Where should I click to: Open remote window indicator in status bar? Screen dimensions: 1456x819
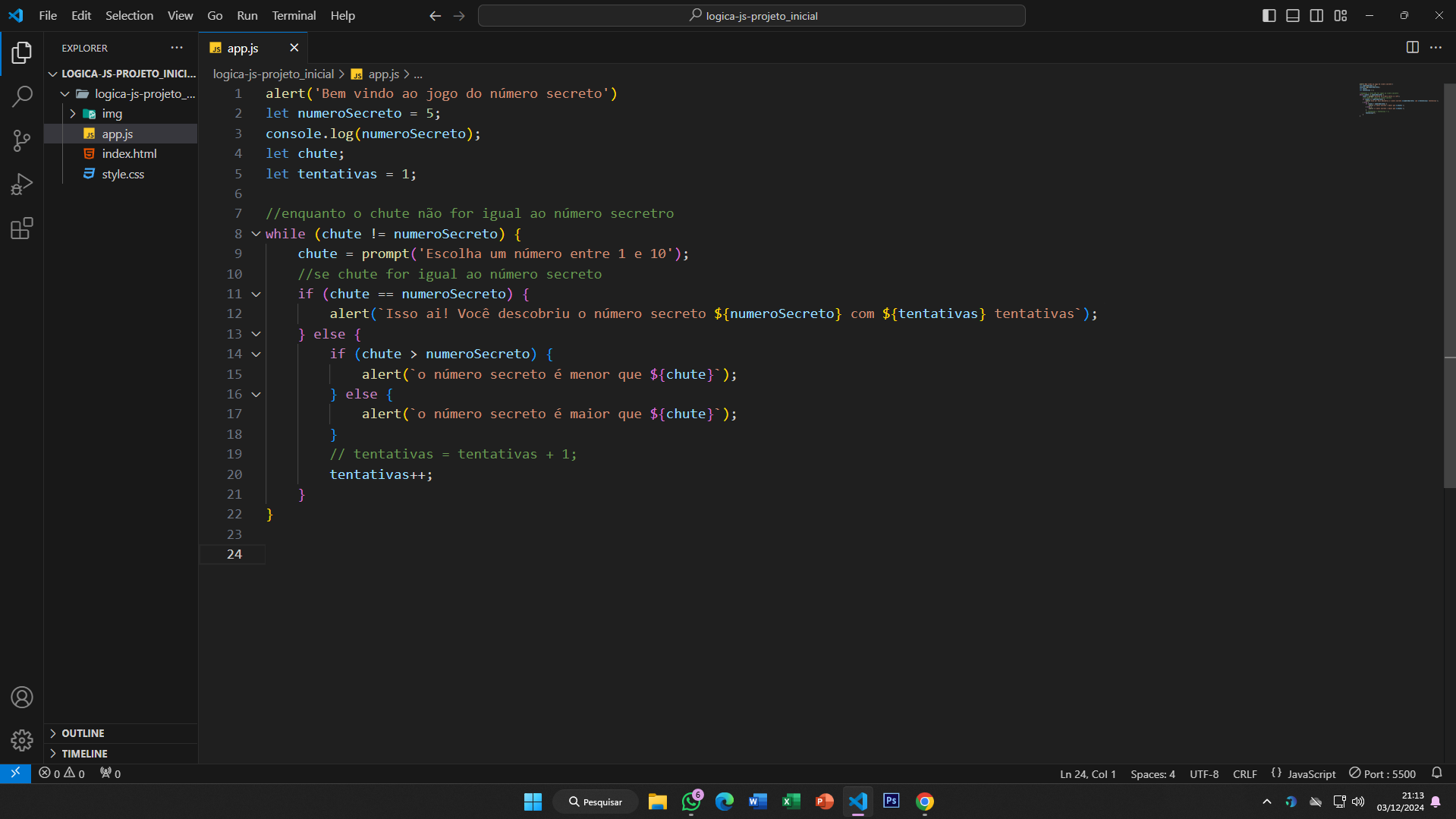point(15,773)
